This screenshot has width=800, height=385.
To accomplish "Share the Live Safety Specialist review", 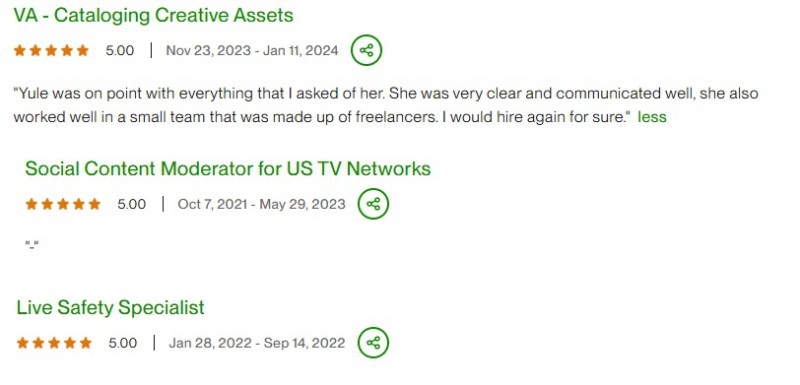I will point(373,343).
